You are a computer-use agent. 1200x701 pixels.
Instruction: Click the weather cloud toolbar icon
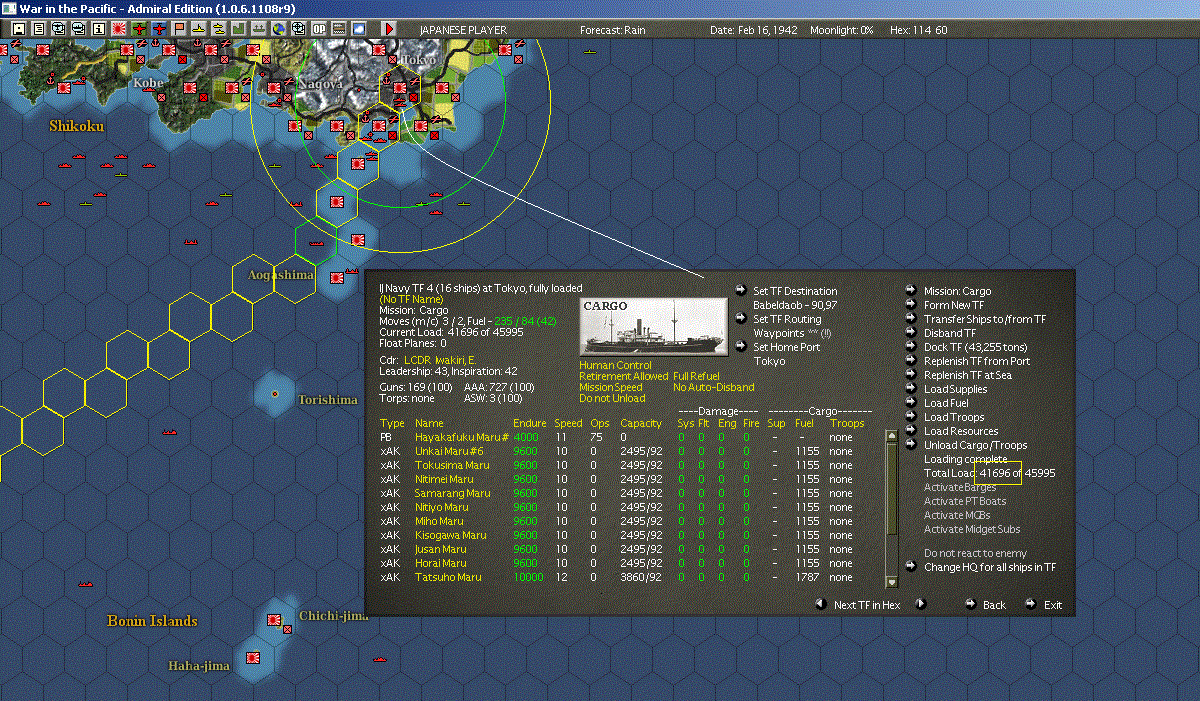(359, 29)
